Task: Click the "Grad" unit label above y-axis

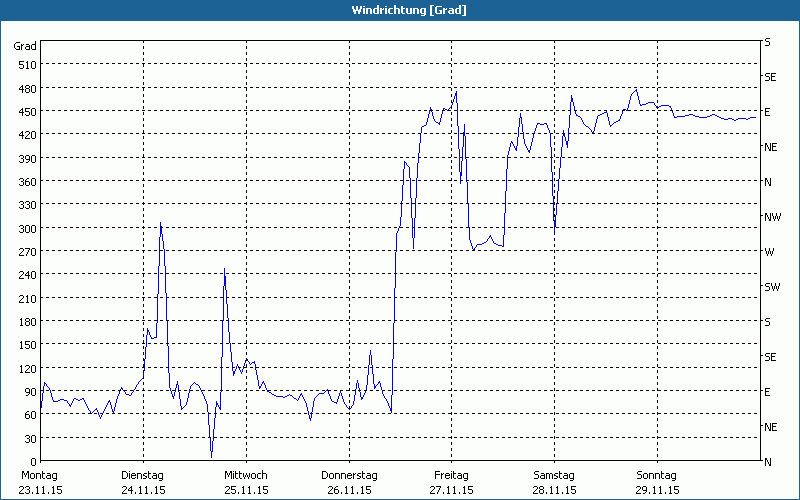Action: (x=25, y=46)
